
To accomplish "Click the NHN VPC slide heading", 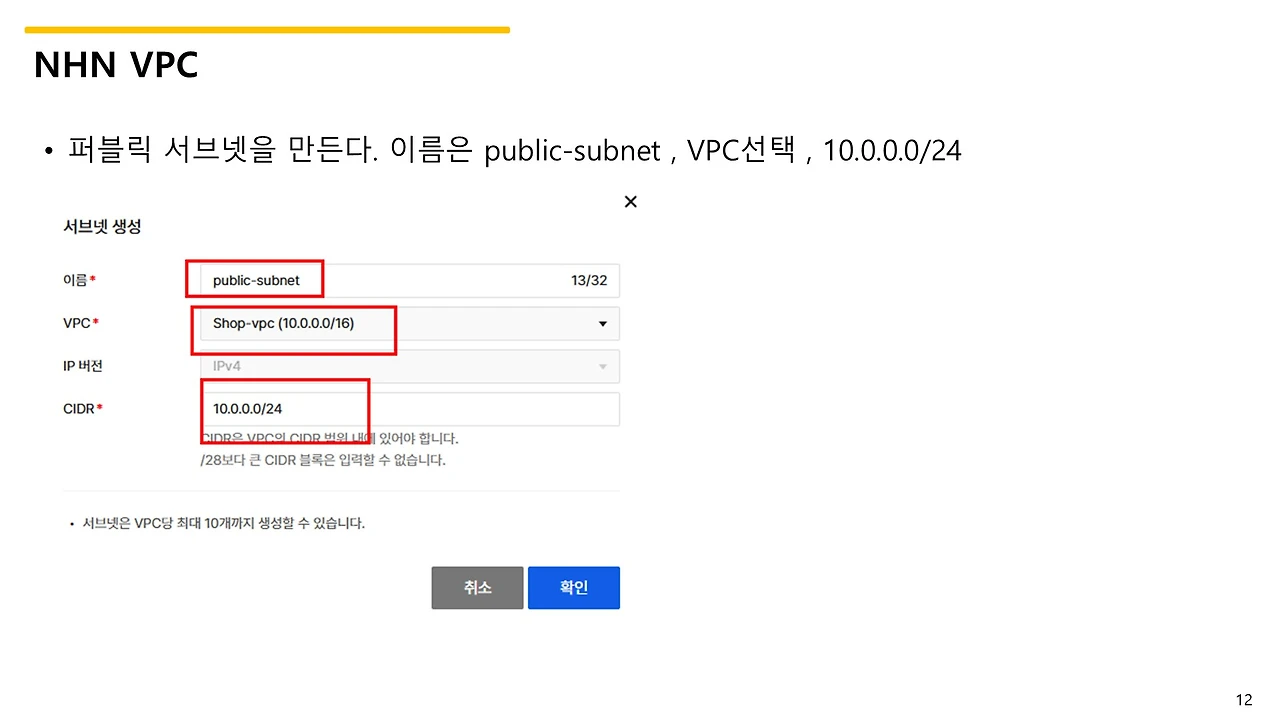I will pyautogui.click(x=115, y=64).
